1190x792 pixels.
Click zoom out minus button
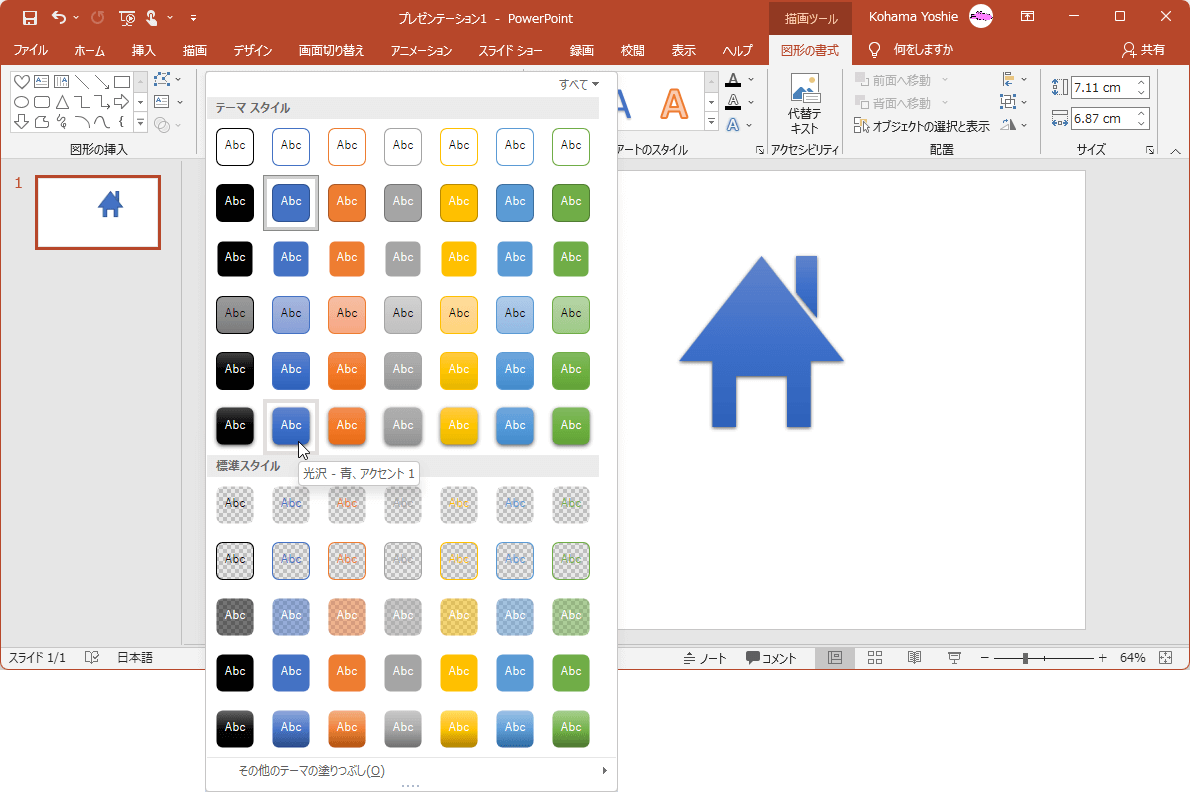(x=984, y=658)
